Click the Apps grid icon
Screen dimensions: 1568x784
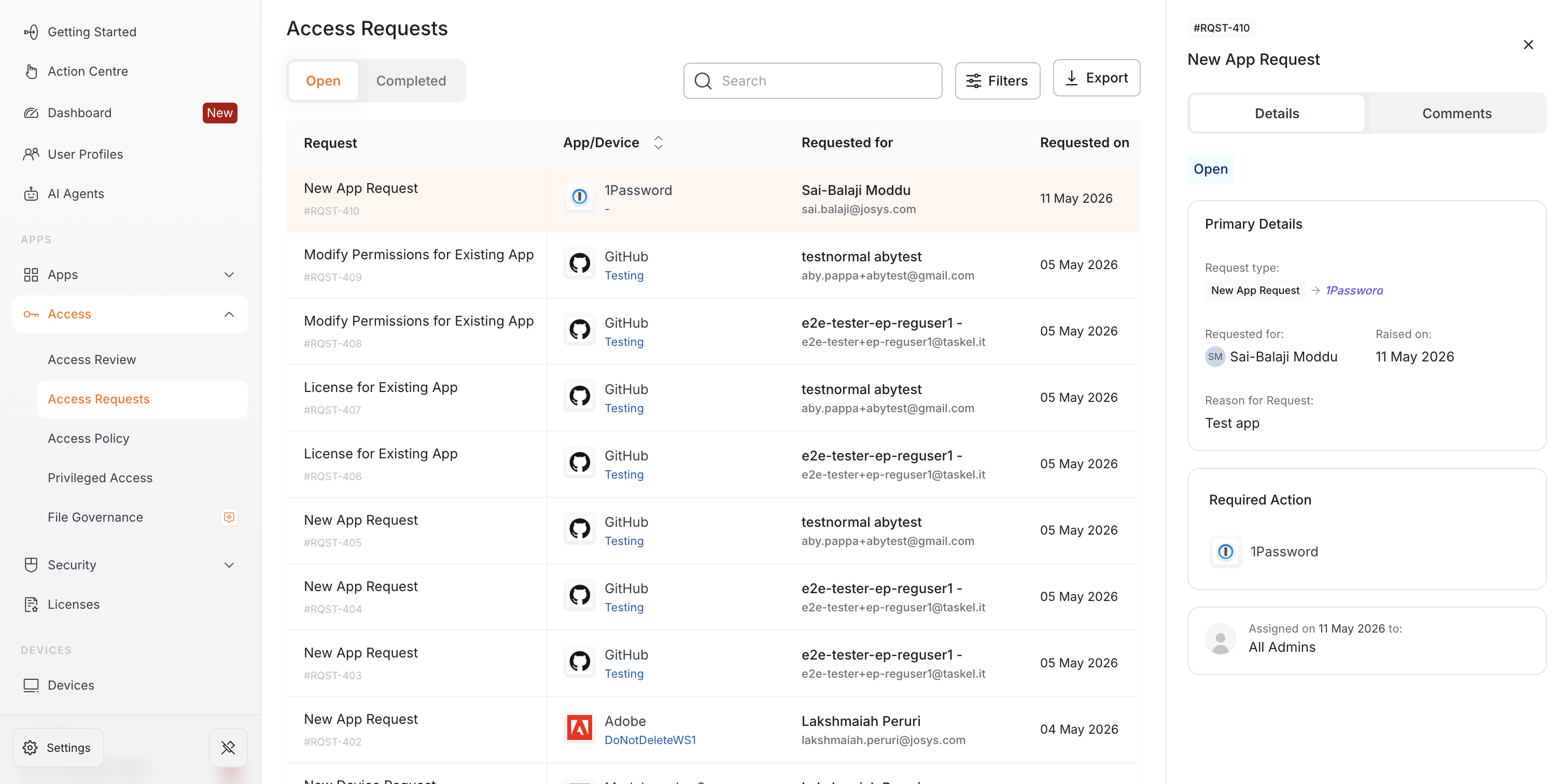click(31, 274)
